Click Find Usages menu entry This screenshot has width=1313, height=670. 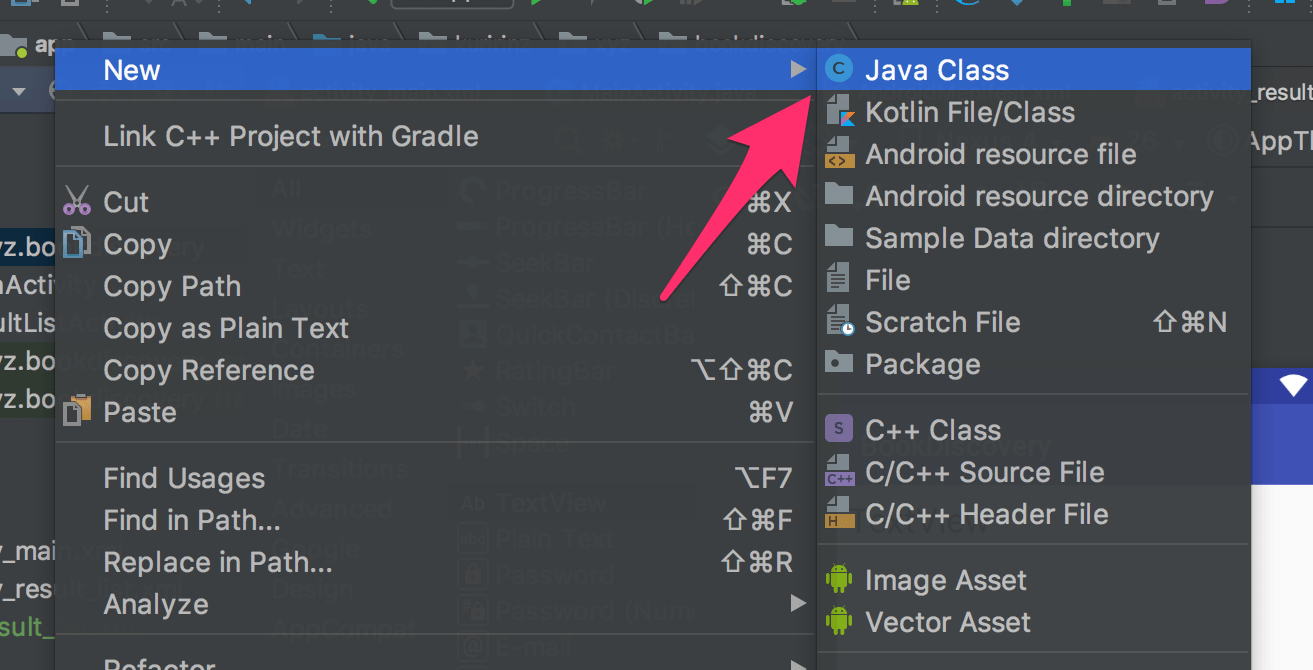[184, 478]
